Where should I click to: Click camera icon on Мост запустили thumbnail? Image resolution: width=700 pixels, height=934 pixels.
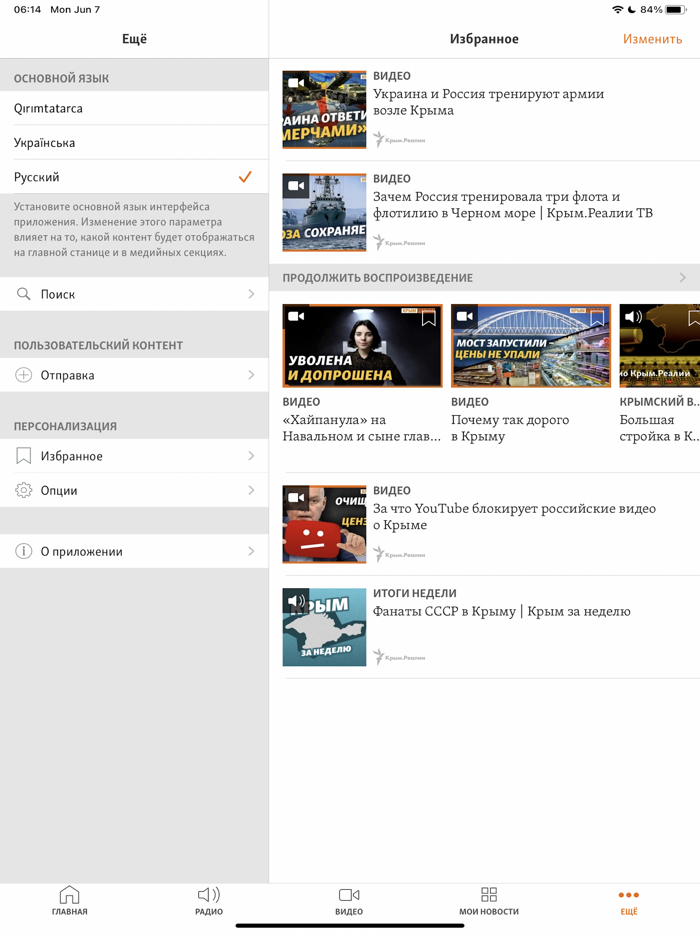coord(465,316)
